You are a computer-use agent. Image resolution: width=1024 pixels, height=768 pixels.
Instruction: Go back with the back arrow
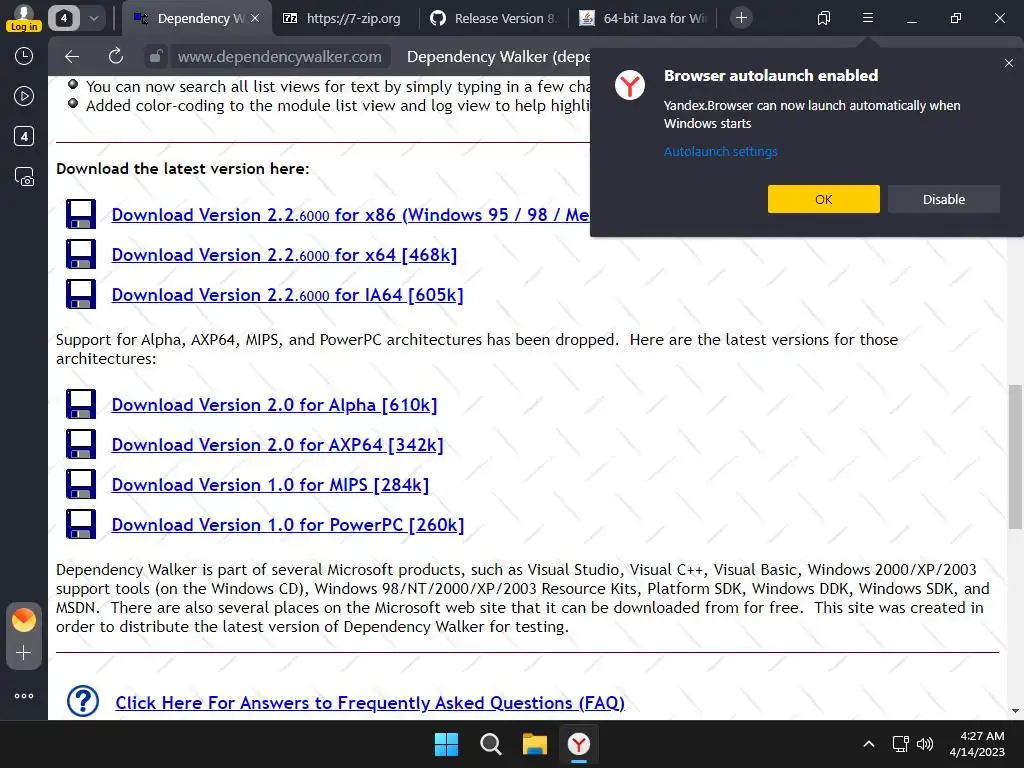(72, 57)
